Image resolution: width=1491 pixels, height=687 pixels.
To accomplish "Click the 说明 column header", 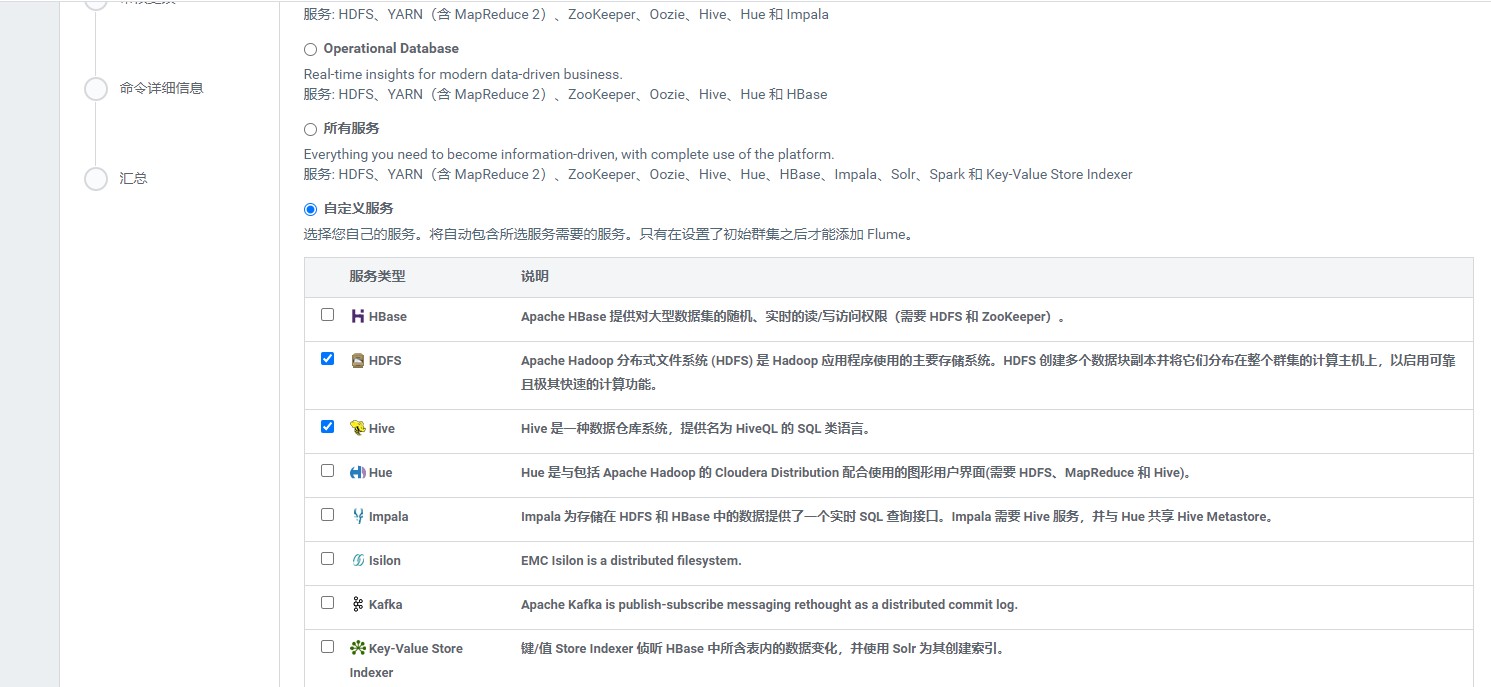I will pyautogui.click(x=535, y=276).
